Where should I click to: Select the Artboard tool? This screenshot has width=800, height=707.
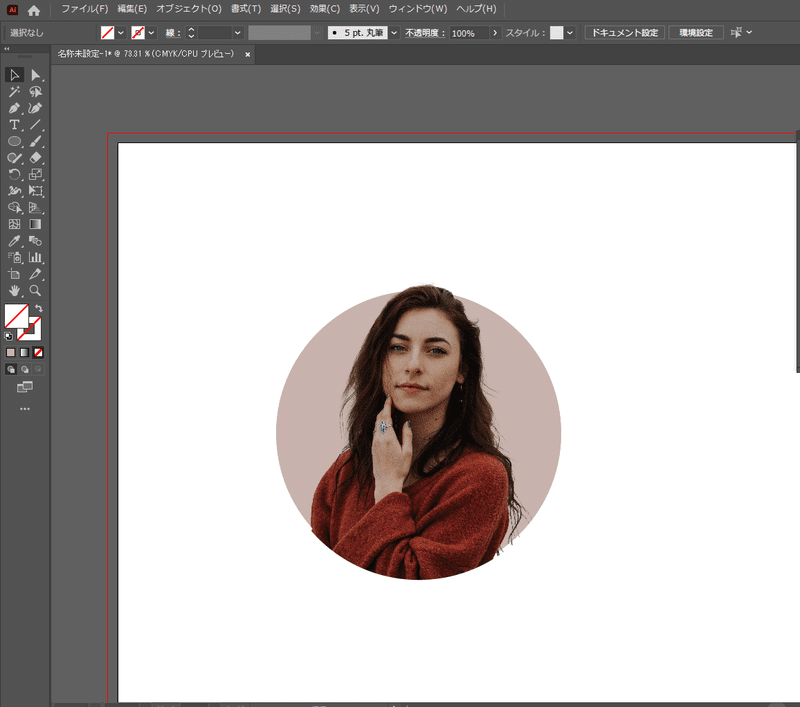coord(14,274)
